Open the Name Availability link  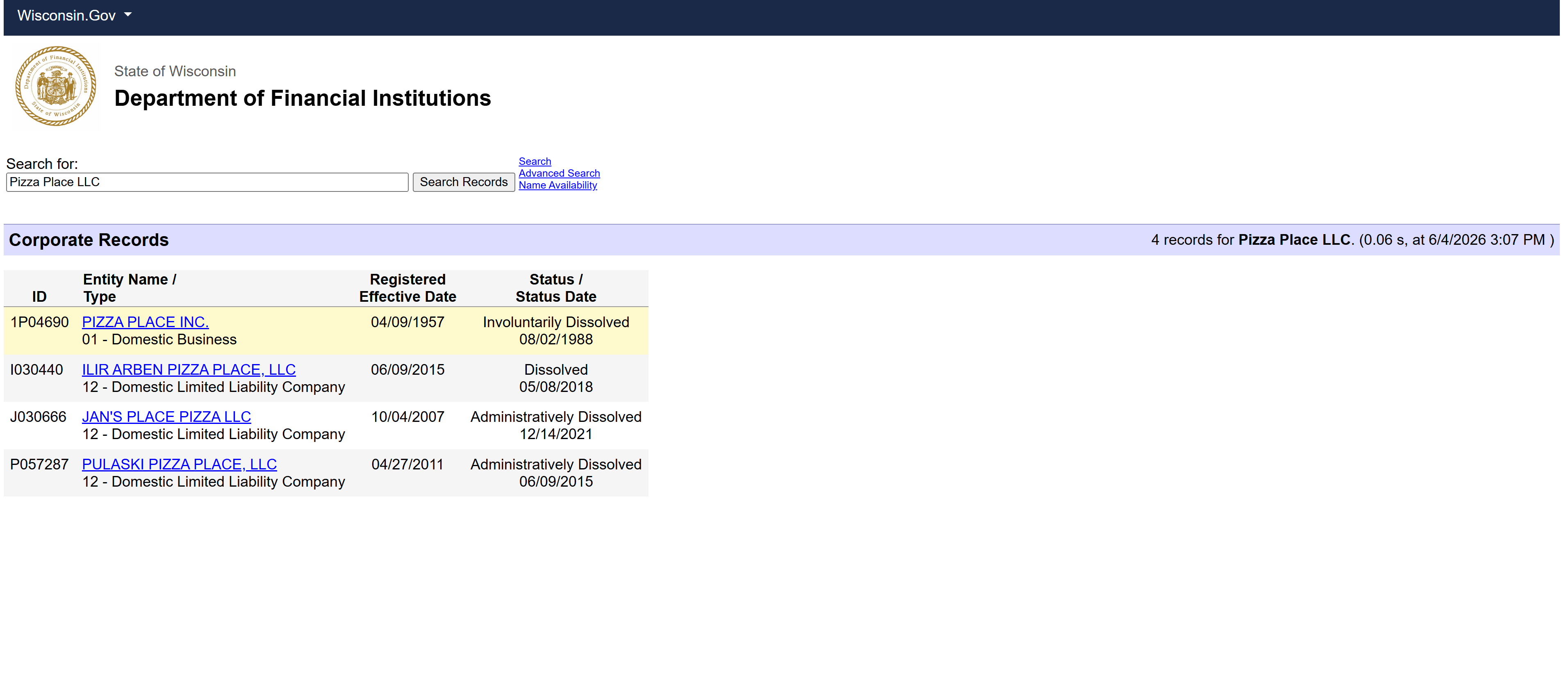click(x=558, y=185)
